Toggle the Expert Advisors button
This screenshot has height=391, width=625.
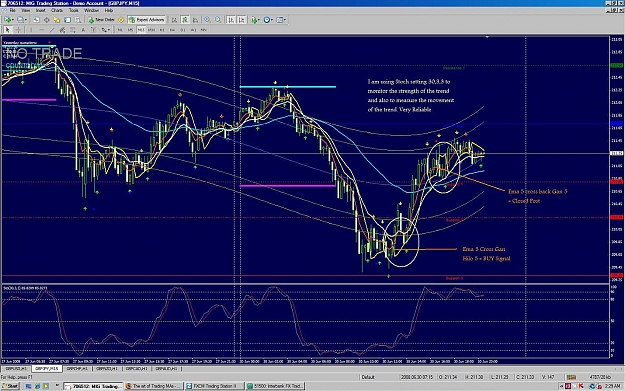(147, 20)
